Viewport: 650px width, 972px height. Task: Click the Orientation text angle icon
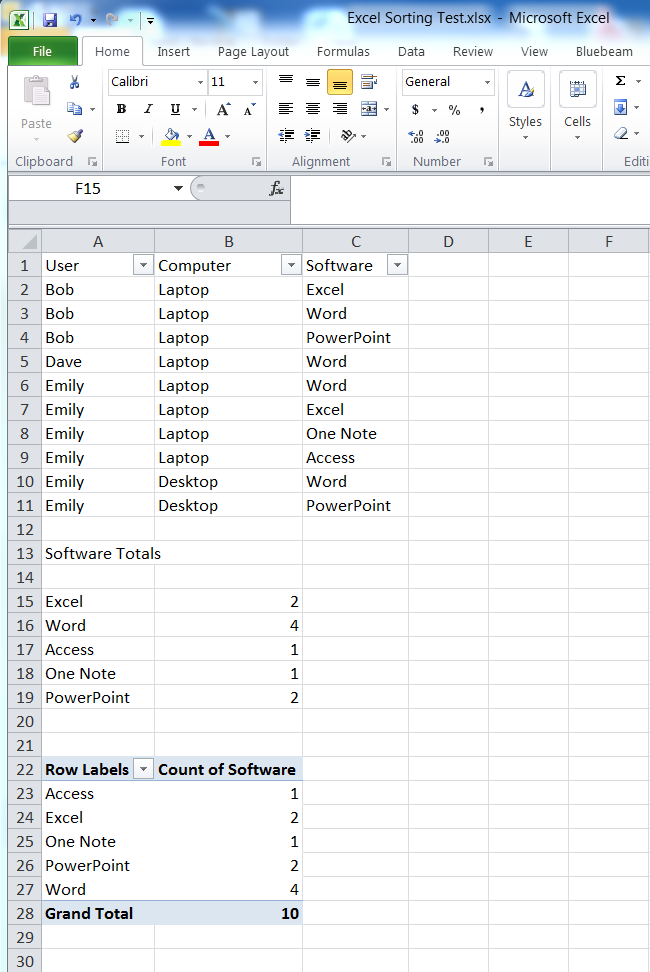(x=348, y=136)
